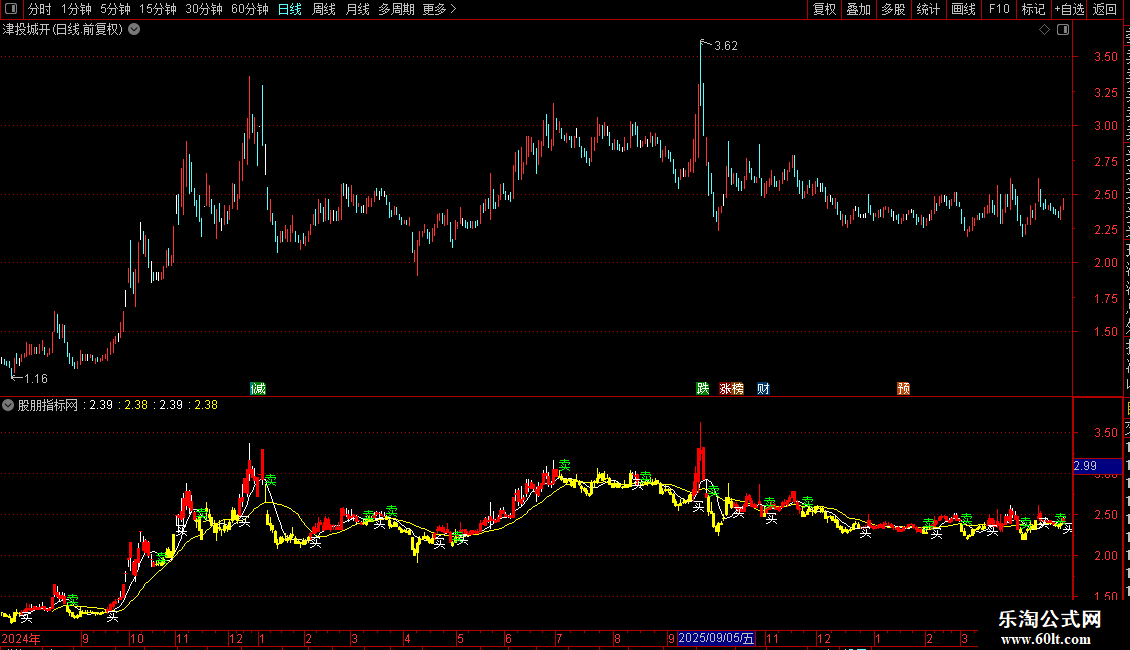Open the red 涨榜 event marker
Viewport: 1130px width, 650px height.
(x=731, y=388)
